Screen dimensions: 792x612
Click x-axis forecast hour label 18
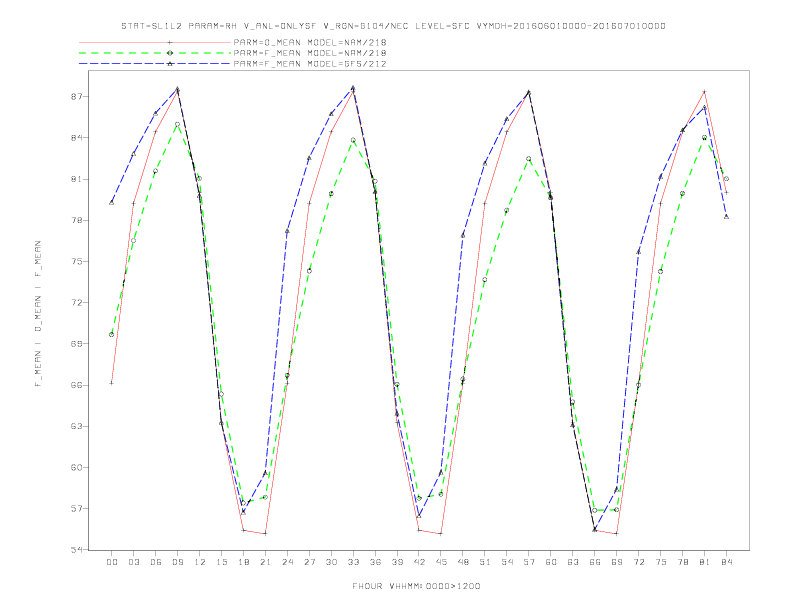(x=243, y=562)
